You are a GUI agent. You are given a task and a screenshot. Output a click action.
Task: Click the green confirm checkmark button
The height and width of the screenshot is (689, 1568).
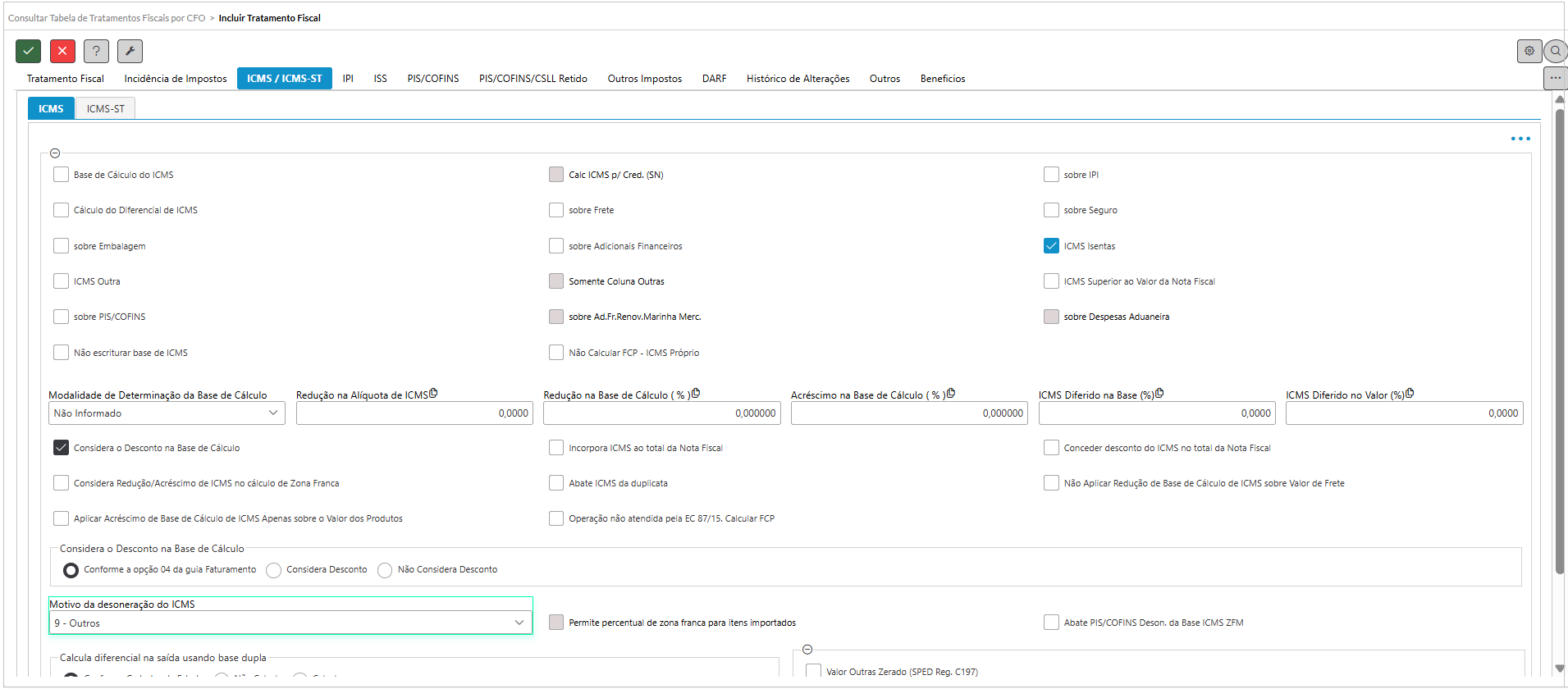pyautogui.click(x=28, y=51)
